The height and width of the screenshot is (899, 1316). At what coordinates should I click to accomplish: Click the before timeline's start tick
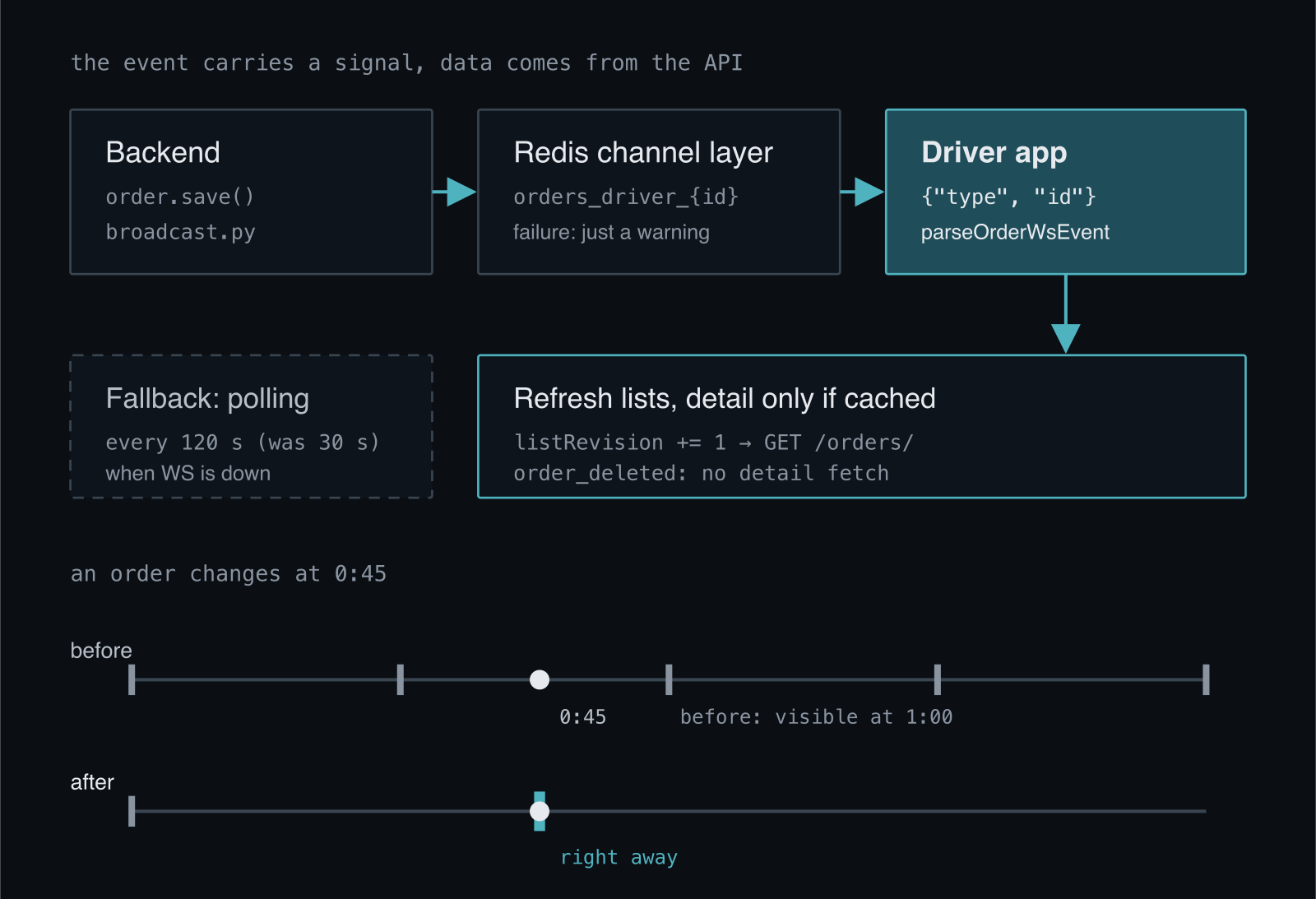(x=132, y=680)
